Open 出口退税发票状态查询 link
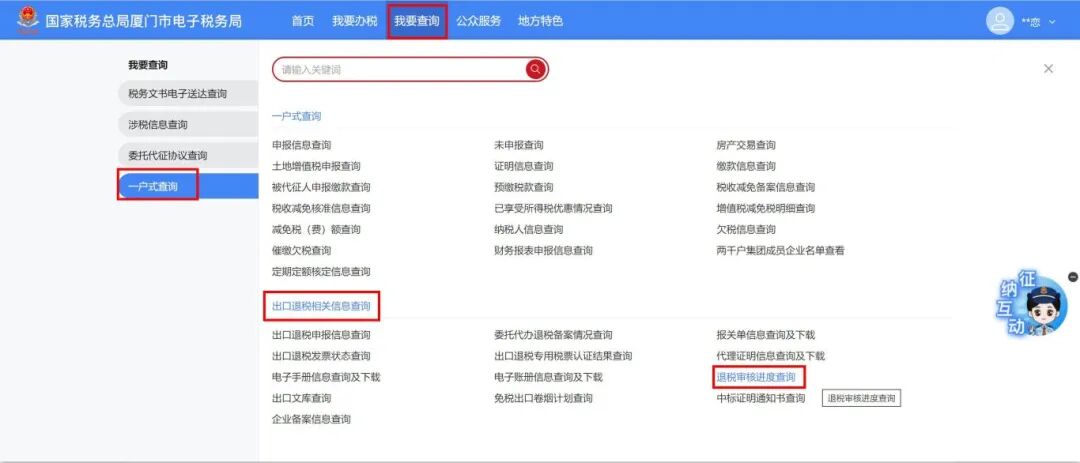This screenshot has width=1080, height=463. (321, 356)
